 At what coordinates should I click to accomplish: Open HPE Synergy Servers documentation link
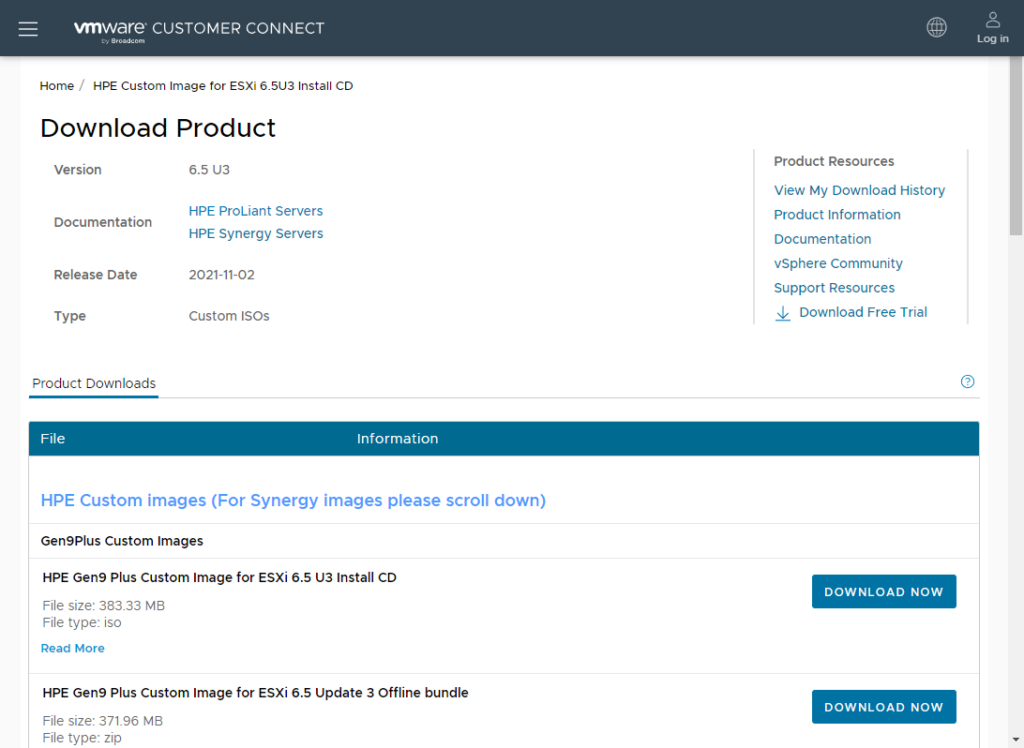[255, 233]
